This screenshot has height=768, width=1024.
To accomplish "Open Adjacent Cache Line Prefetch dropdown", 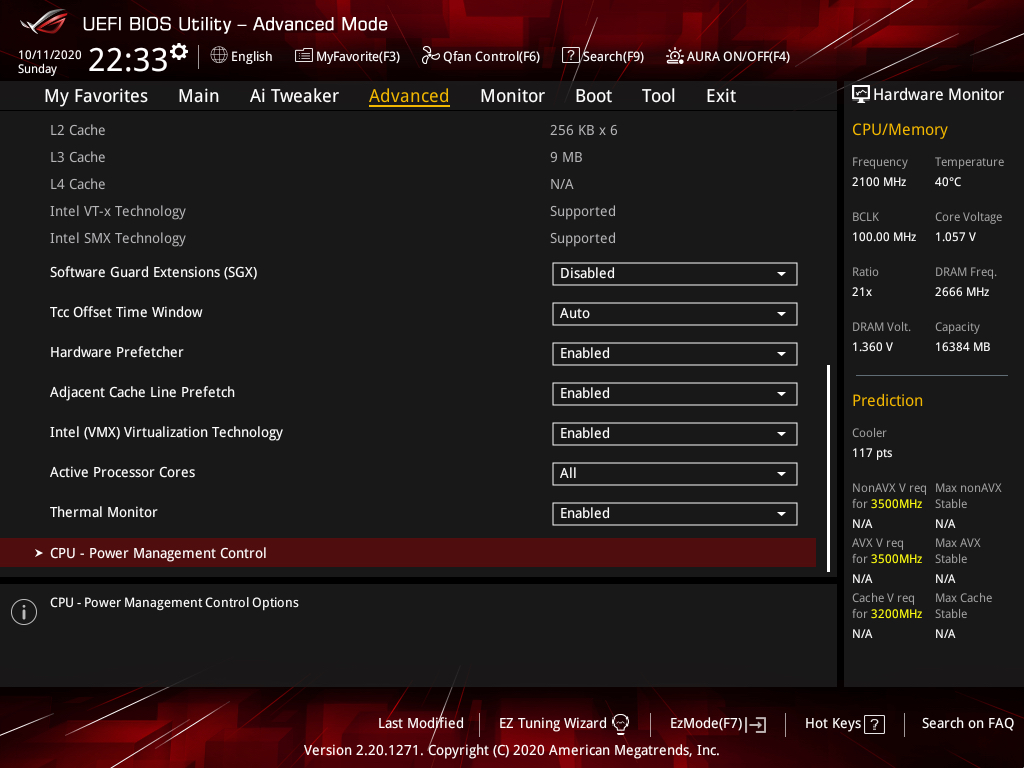I will [675, 394].
